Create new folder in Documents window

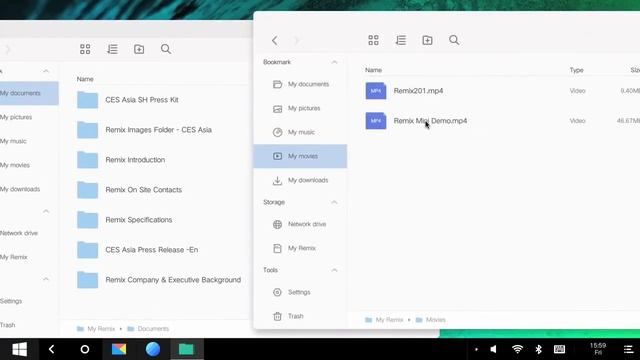(139, 49)
